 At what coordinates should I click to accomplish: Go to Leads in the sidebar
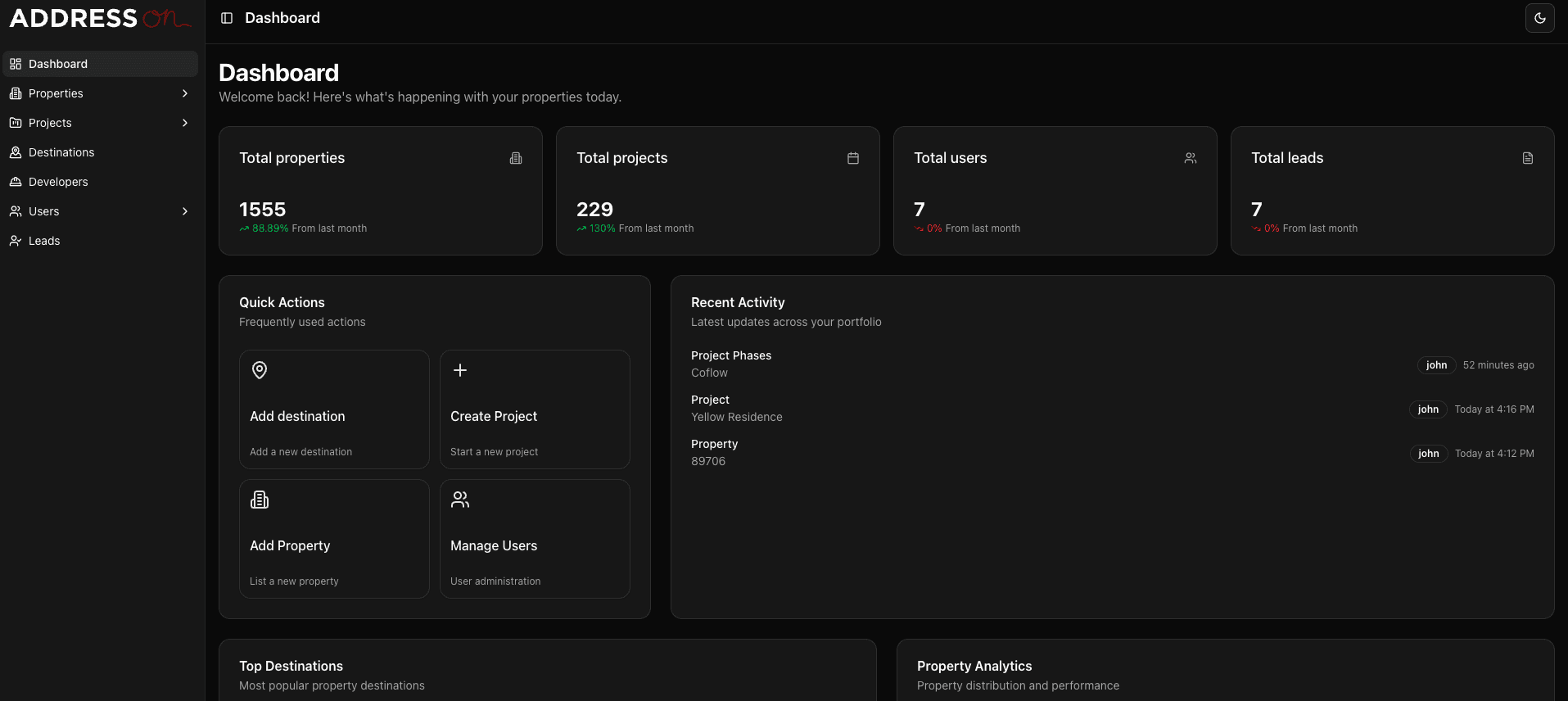44,241
